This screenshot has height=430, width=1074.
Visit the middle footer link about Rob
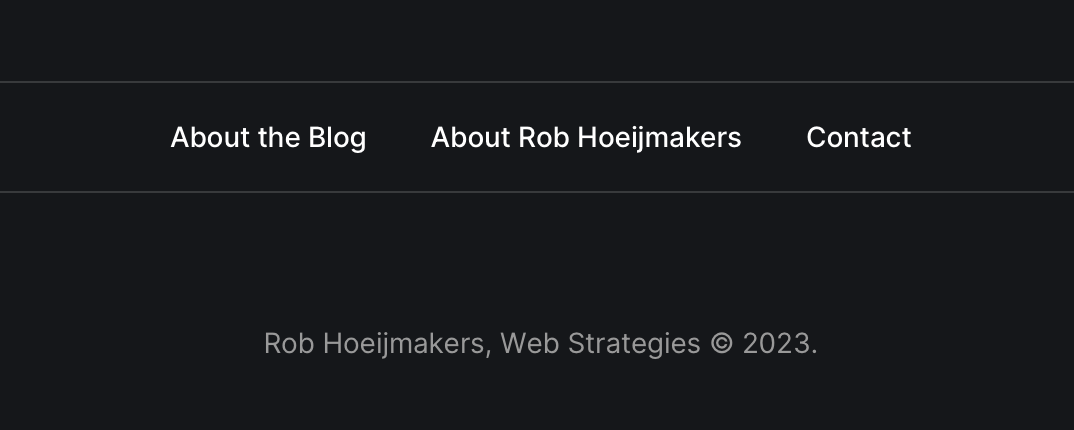pos(586,137)
